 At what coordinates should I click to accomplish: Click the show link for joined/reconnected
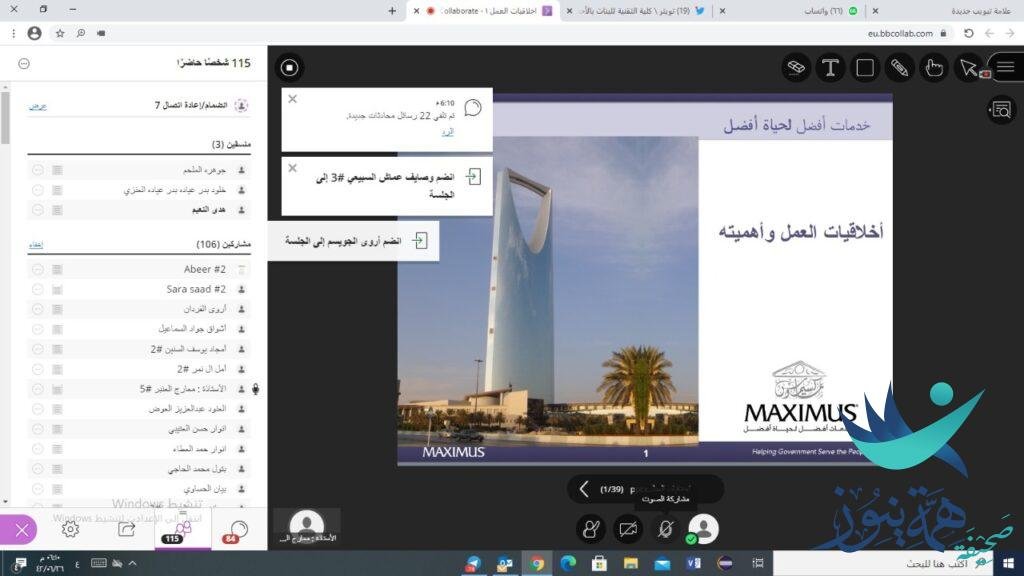[37, 105]
